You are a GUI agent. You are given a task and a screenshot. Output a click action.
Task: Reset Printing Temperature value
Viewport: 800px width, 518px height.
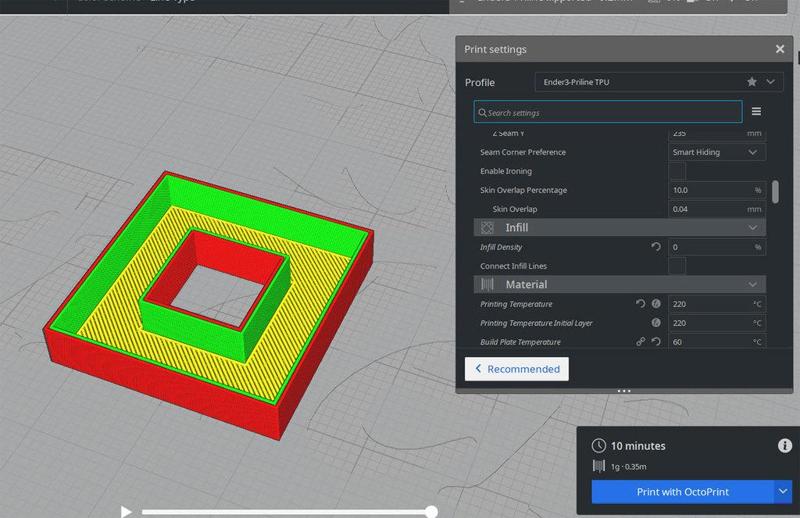pyautogui.click(x=640, y=304)
